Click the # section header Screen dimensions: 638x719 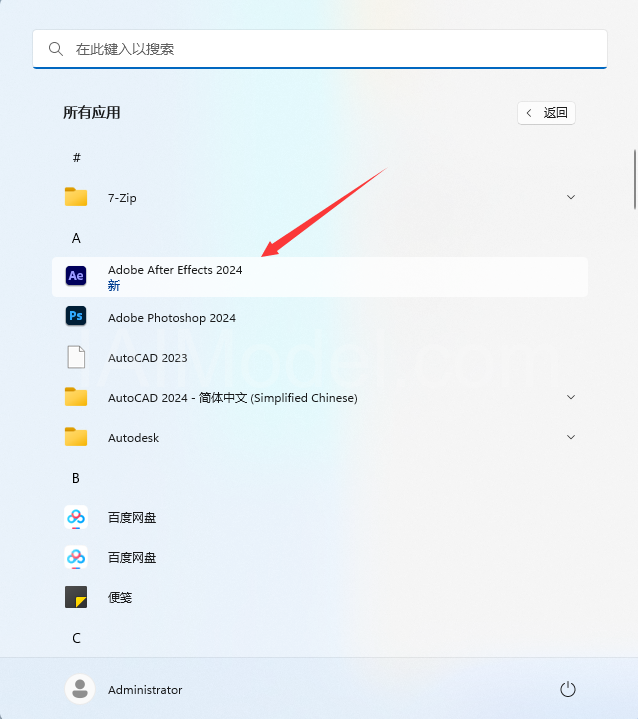point(77,158)
